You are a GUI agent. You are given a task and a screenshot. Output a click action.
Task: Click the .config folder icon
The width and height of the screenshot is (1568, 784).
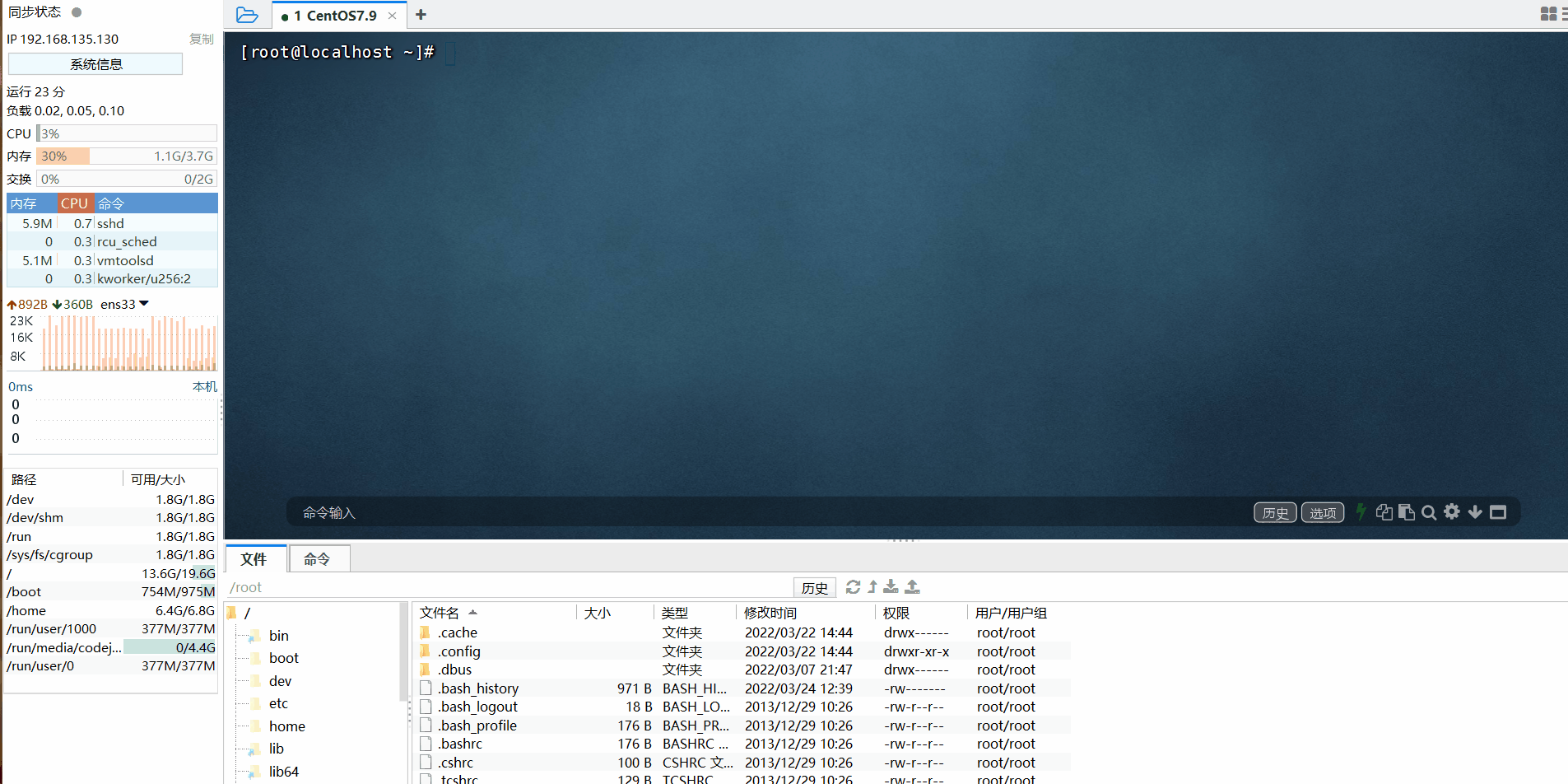[x=425, y=651]
